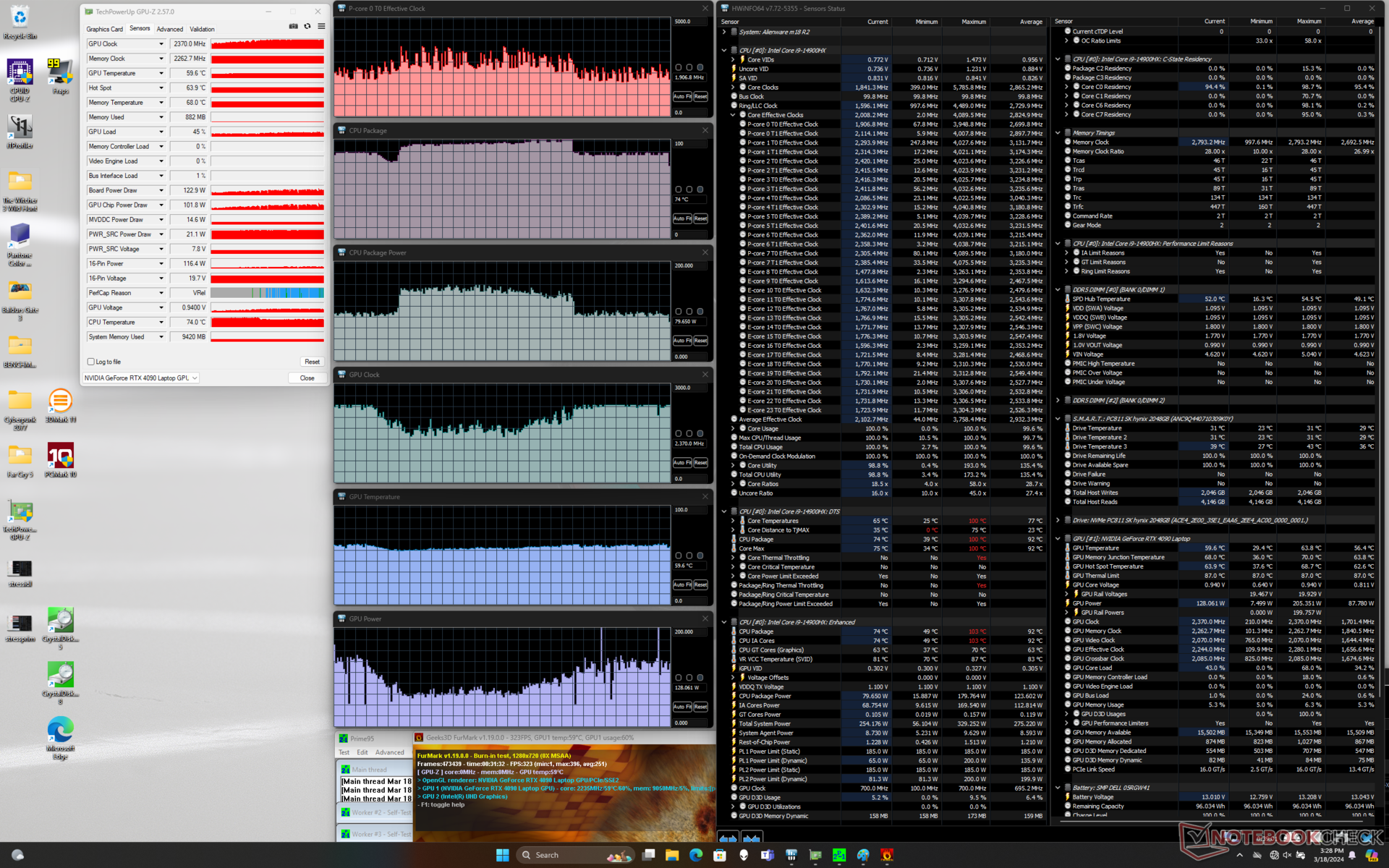Click Auto Fit on GPU Clock graph
Screen dimensions: 1389x868
pyautogui.click(x=682, y=463)
